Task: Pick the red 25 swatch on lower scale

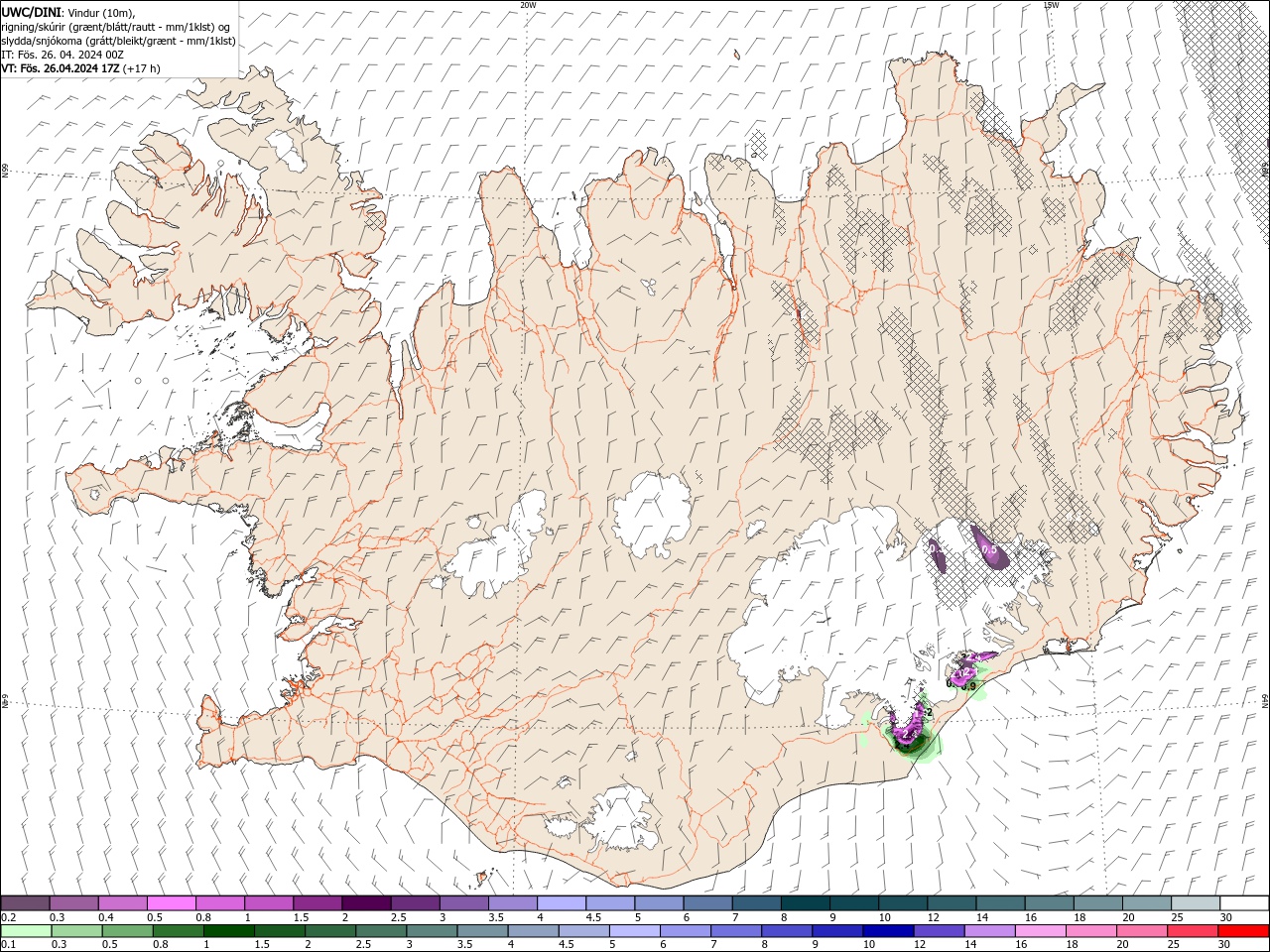Action: [1192, 931]
